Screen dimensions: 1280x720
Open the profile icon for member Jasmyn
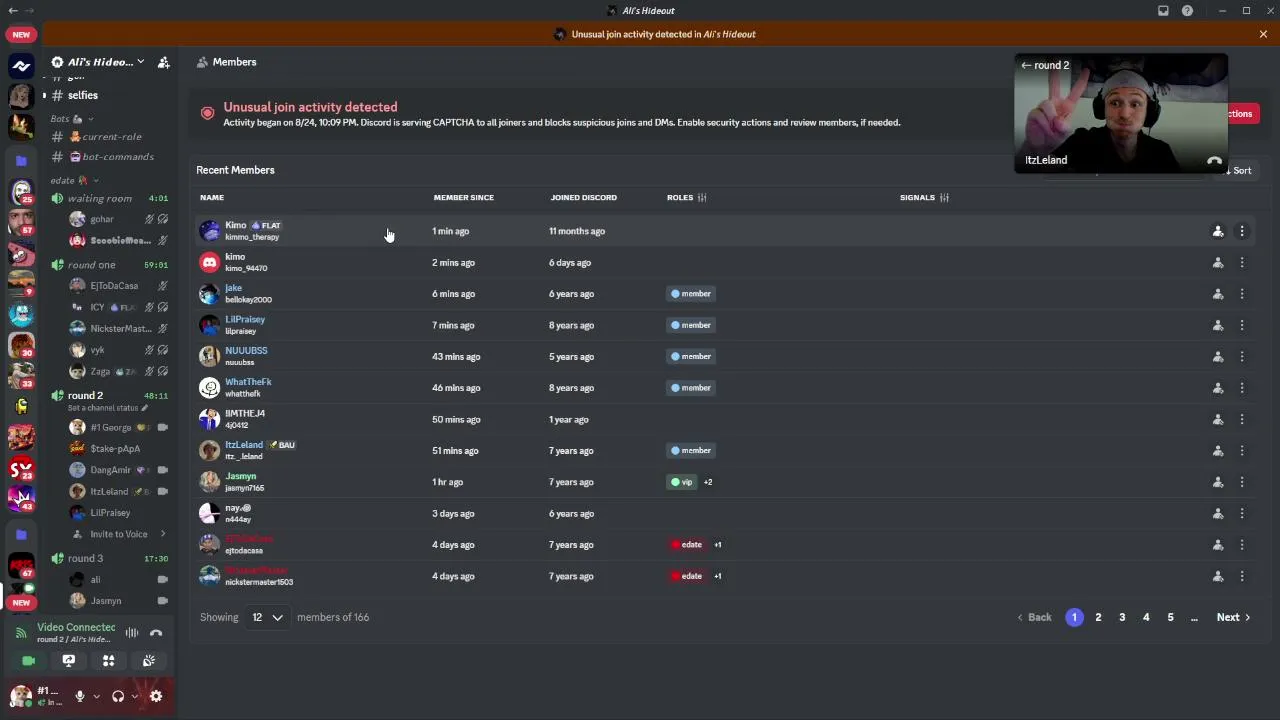point(1218,482)
